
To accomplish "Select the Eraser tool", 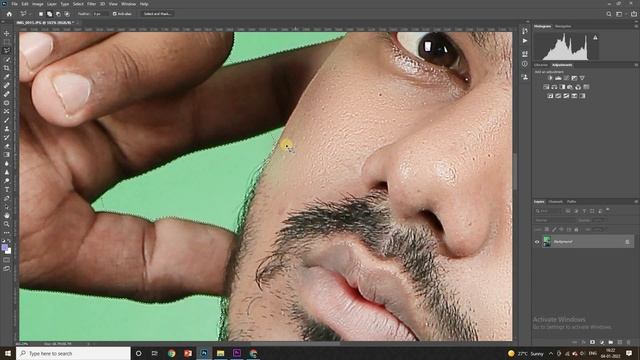I will [7, 146].
